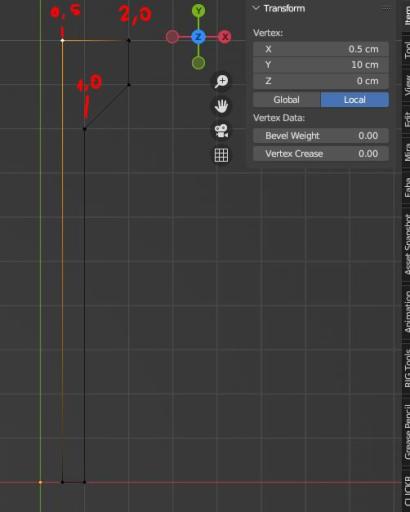Collapse the Transform panel
The width and height of the screenshot is (410, 512).
(256, 8)
